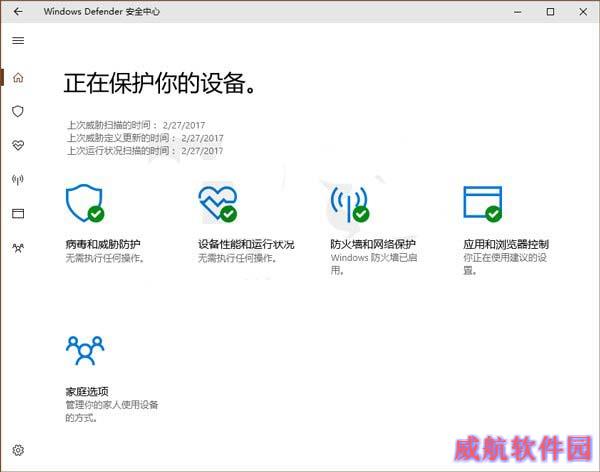Close the Windows Defender window
The image size is (600, 472).
tap(583, 12)
